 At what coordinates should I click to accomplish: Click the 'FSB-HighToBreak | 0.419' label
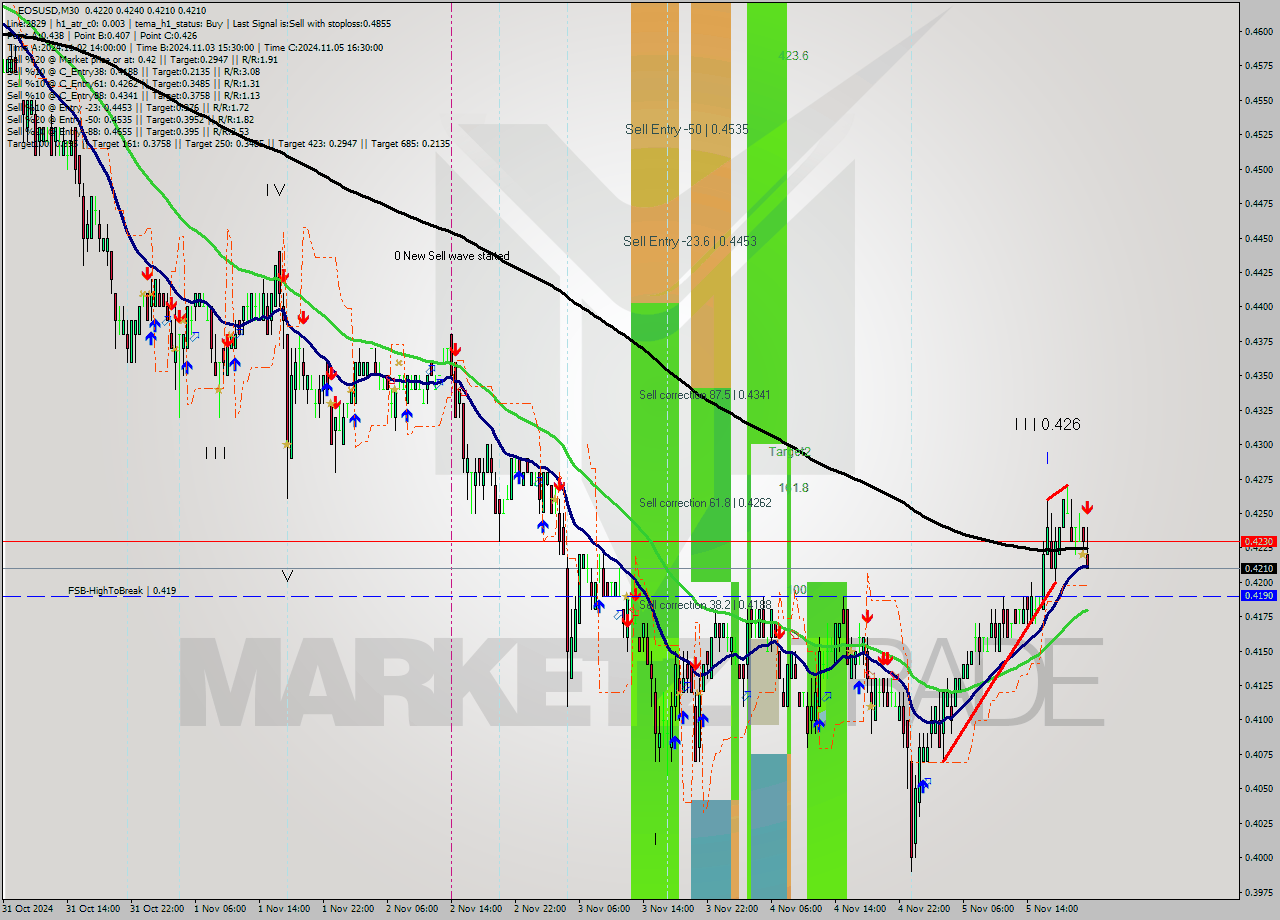coord(122,591)
